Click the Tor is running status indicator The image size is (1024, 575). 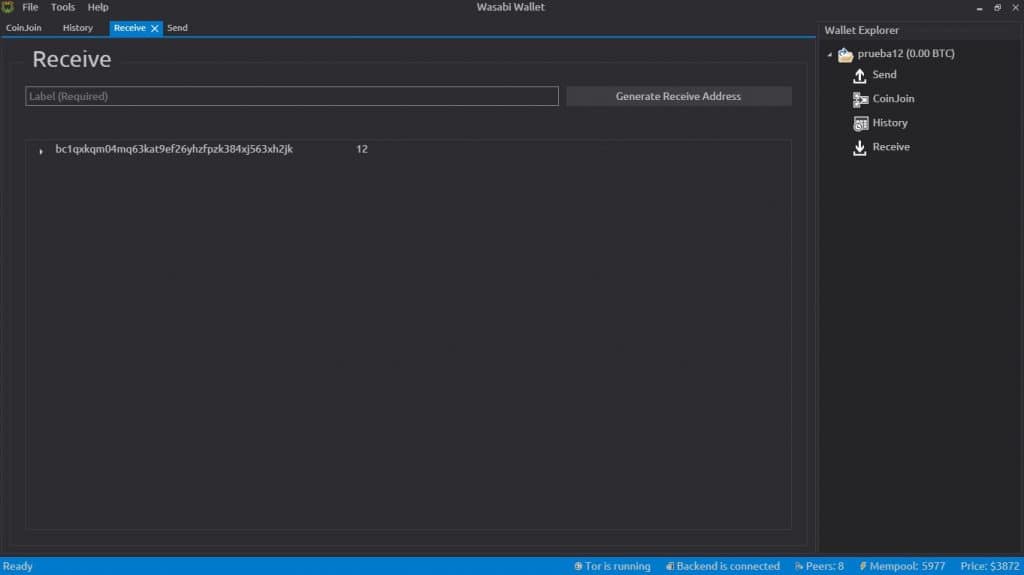(612, 566)
